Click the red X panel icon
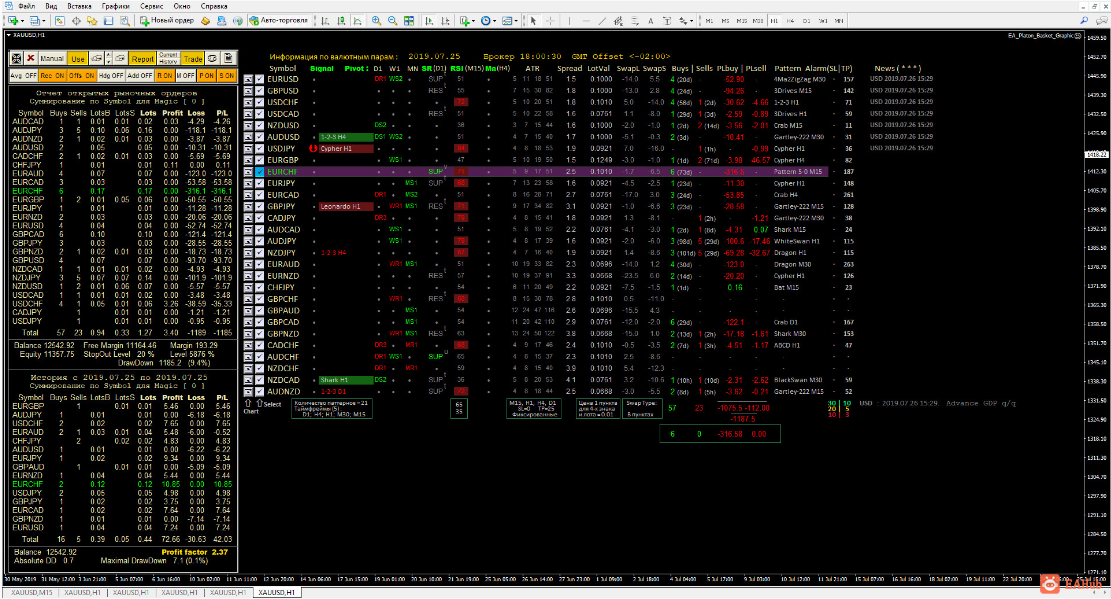The width and height of the screenshot is (1111, 599). (30, 58)
